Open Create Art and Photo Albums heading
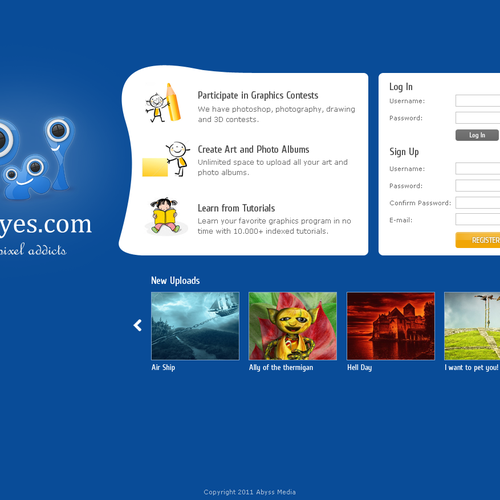500x500 pixels. [253, 149]
